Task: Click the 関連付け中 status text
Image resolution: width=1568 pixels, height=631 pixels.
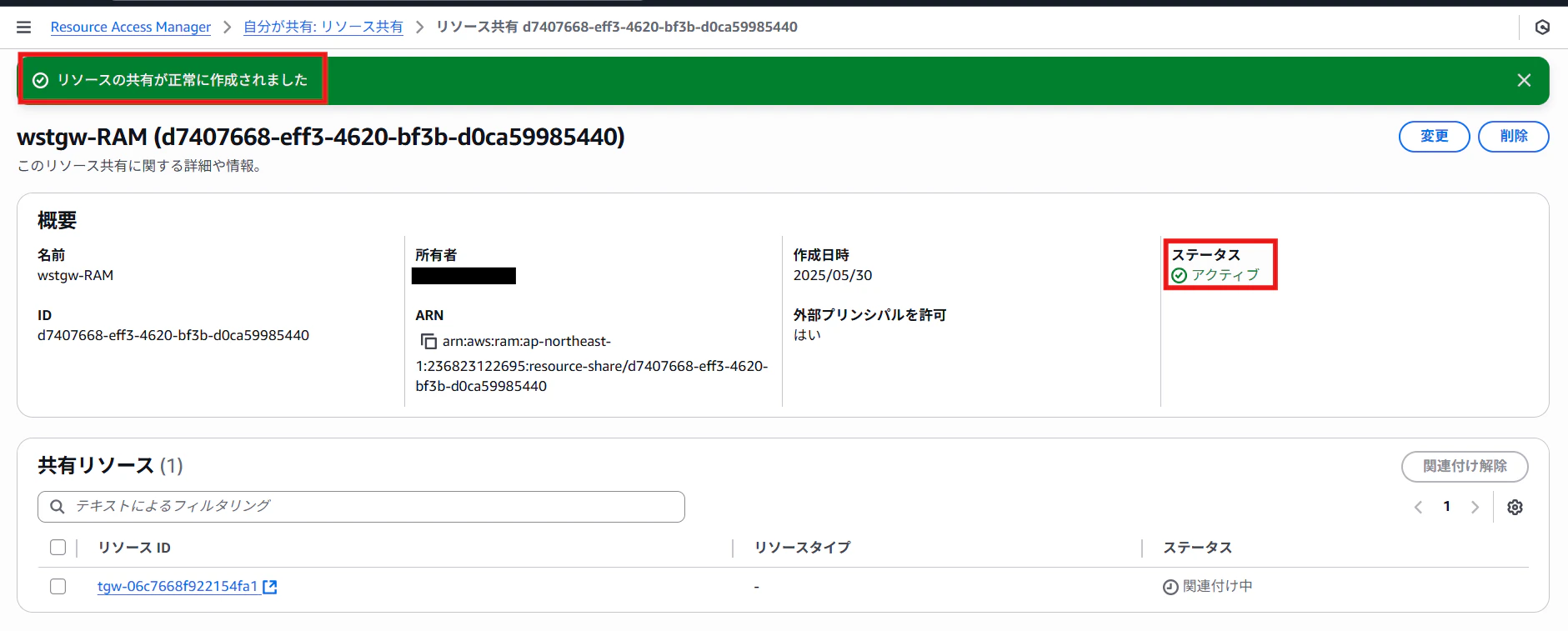Action: pyautogui.click(x=1217, y=586)
